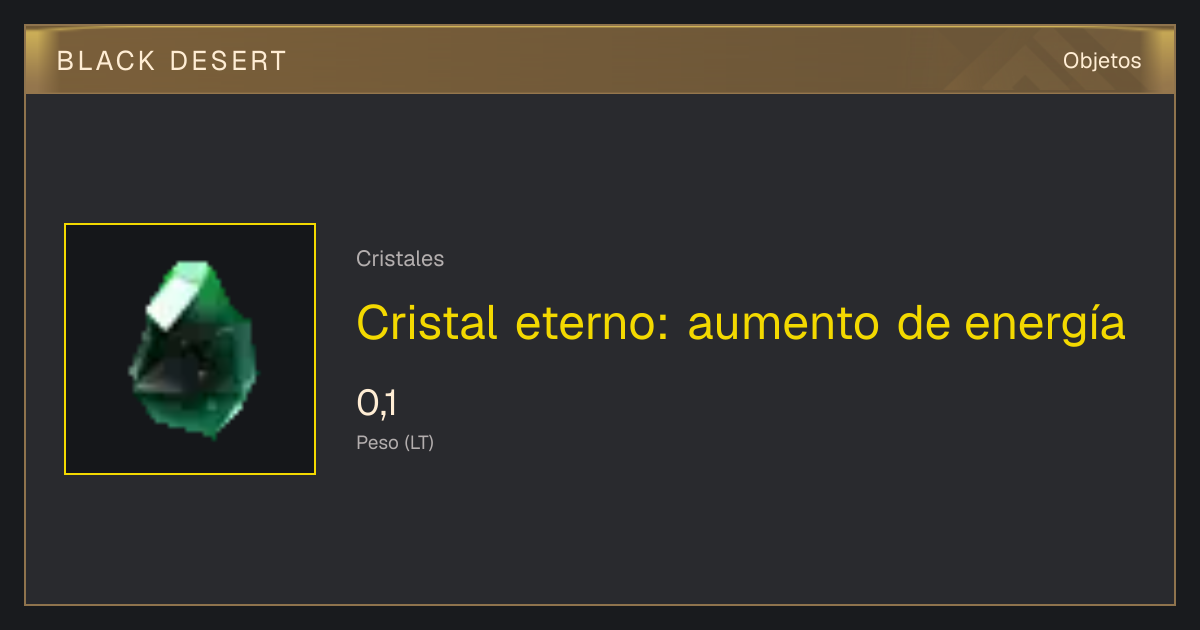Click the green crystal item icon
1200x630 pixels.
coord(192,349)
